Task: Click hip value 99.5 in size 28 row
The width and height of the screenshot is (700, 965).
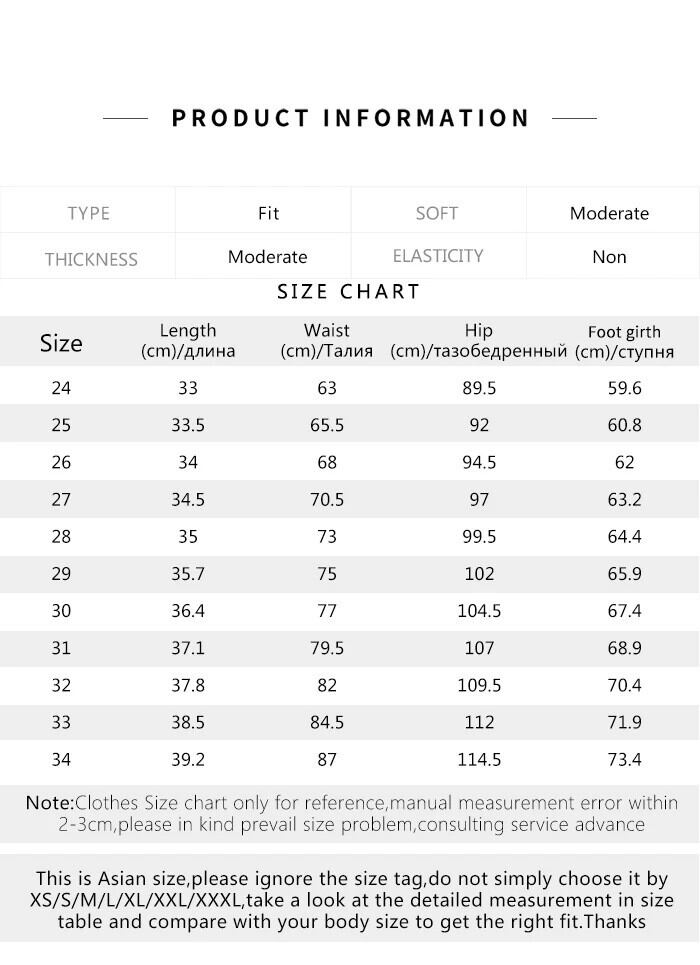Action: (x=479, y=537)
